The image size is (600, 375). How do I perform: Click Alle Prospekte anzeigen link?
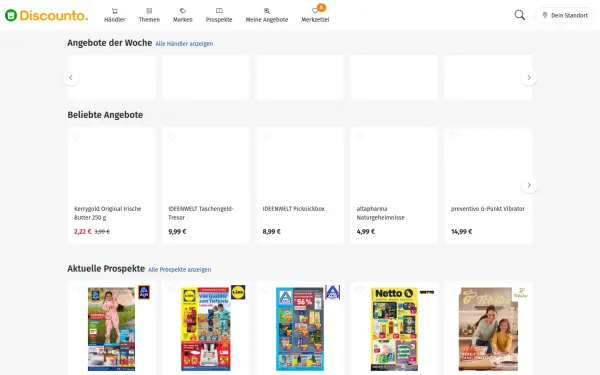pyautogui.click(x=179, y=269)
